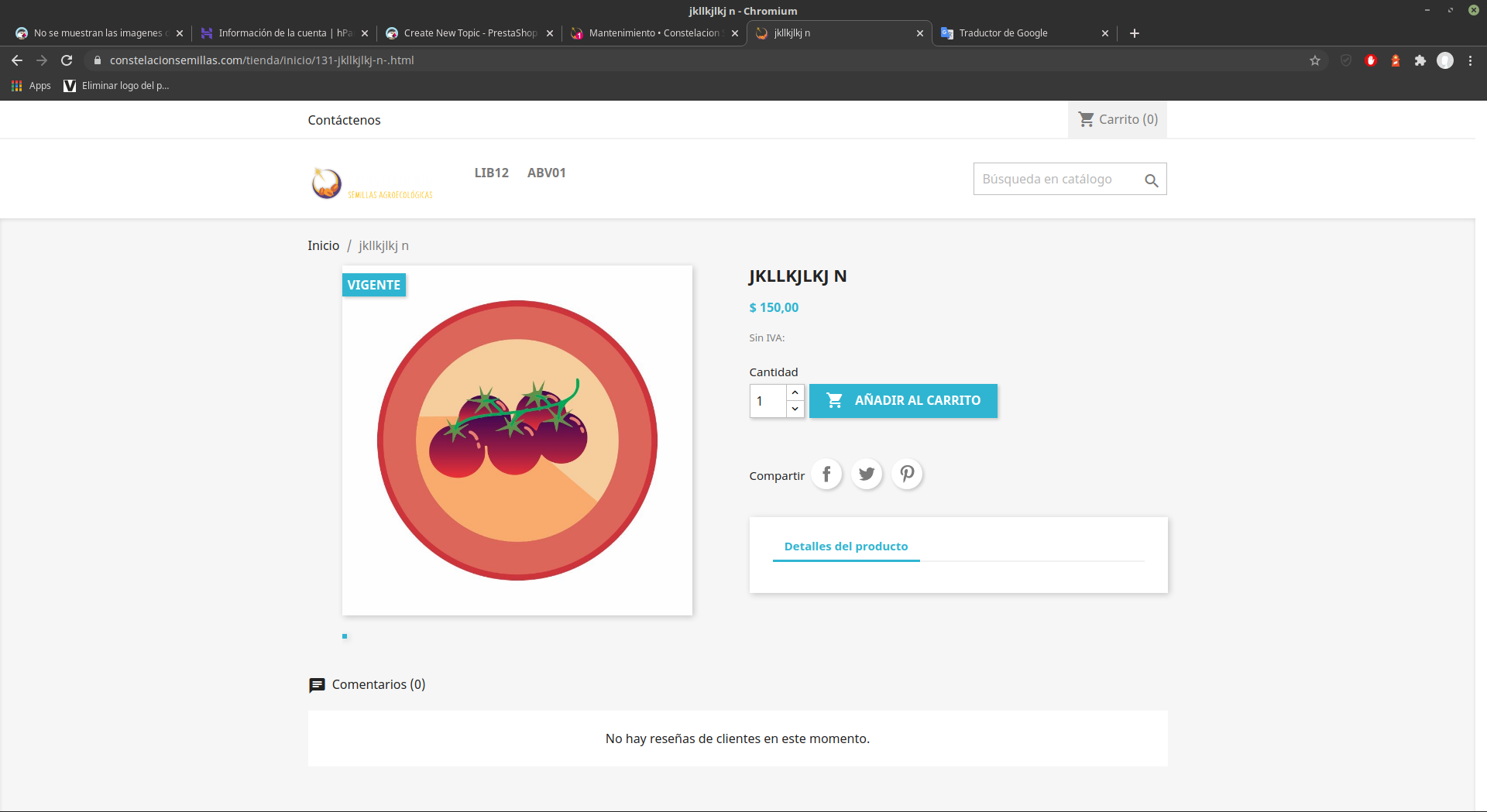Open the 'Detalles del producto' tab
Viewport: 1487px width, 812px height.
click(x=846, y=546)
